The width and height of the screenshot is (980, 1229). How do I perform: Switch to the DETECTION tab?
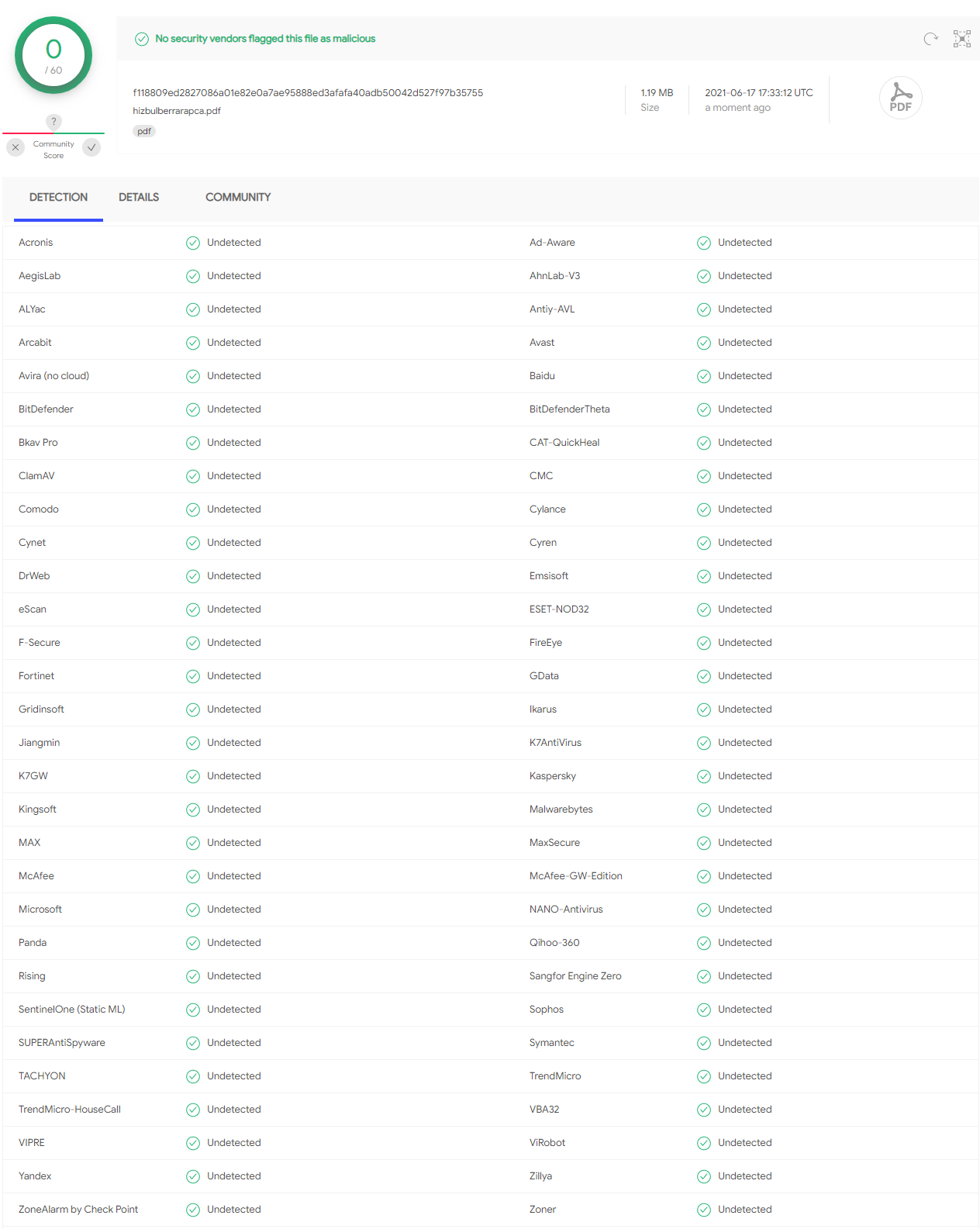pos(58,197)
